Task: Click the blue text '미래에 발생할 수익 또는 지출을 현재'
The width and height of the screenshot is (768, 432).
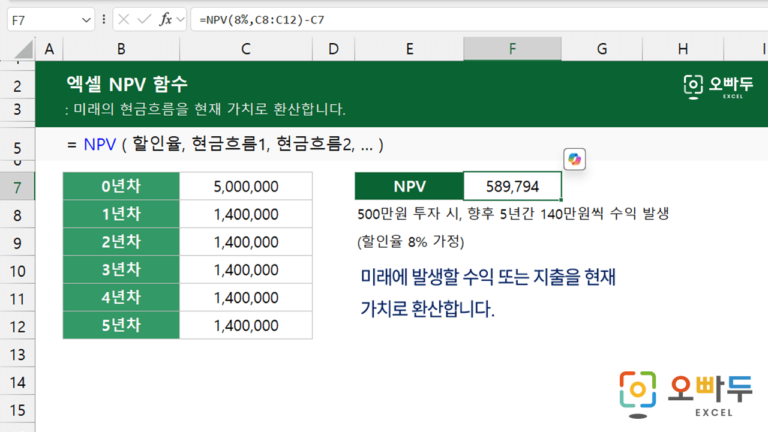Action: (488, 277)
